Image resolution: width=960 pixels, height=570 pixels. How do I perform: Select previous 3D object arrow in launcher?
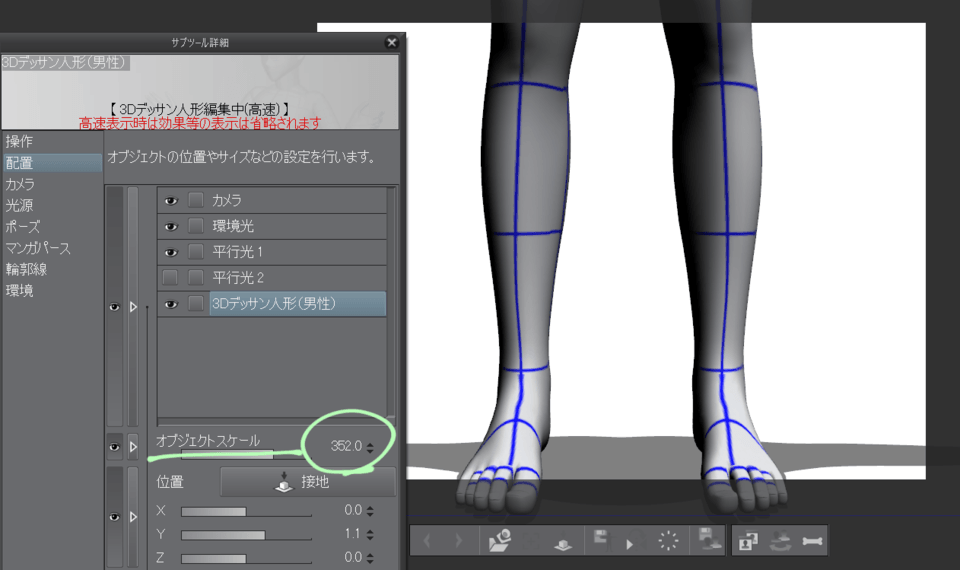(427, 541)
